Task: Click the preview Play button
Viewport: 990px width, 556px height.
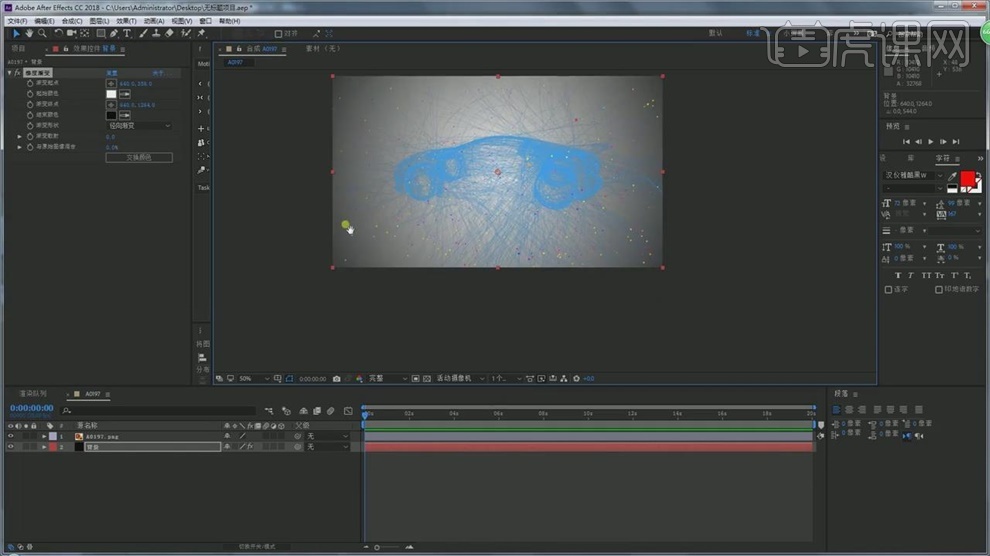Action: click(931, 142)
